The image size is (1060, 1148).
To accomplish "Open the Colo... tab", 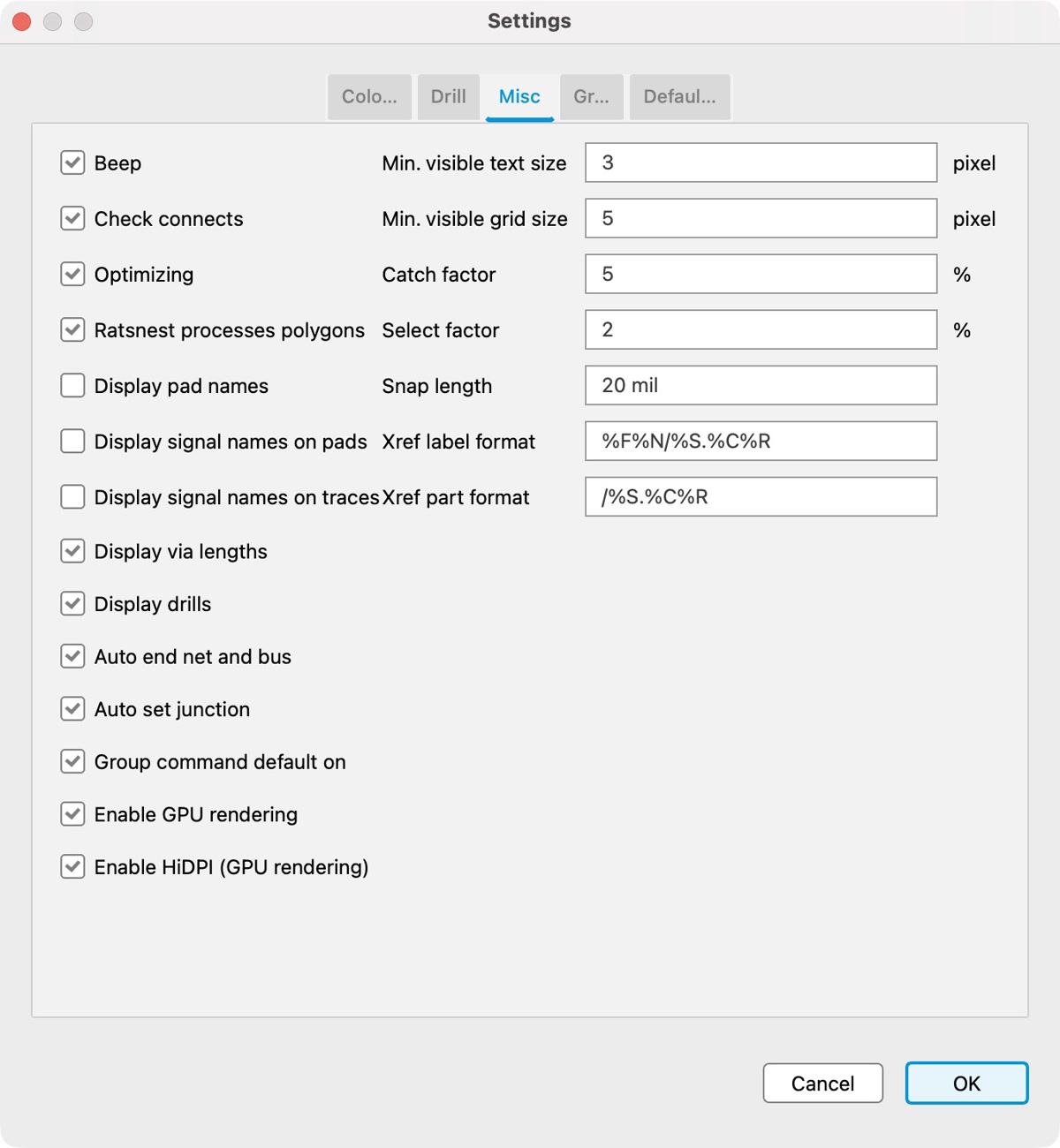I will pyautogui.click(x=369, y=96).
